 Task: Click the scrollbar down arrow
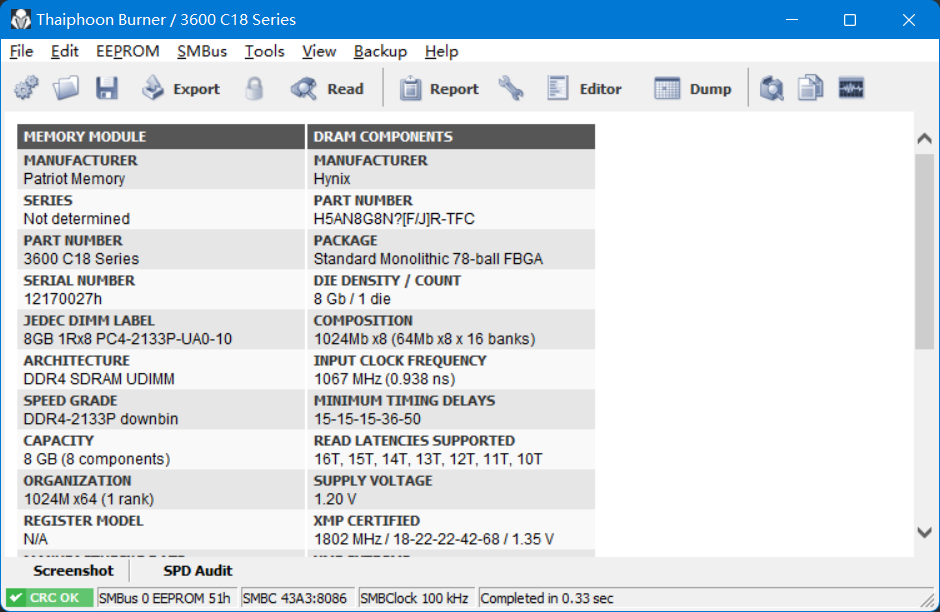pyautogui.click(x=925, y=532)
